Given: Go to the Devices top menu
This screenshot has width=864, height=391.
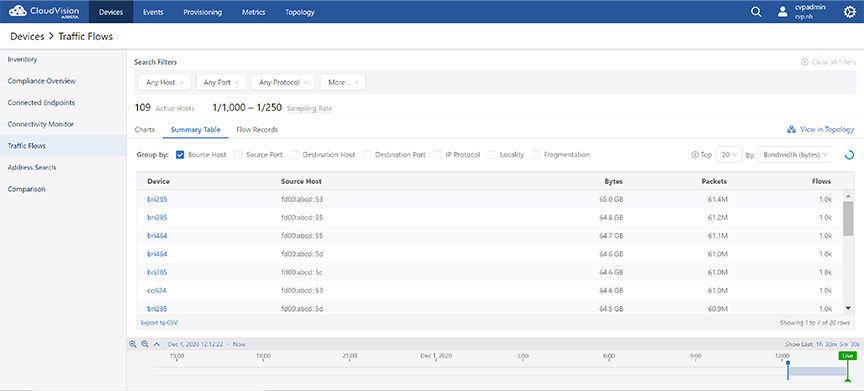Looking at the screenshot, I should [111, 12].
